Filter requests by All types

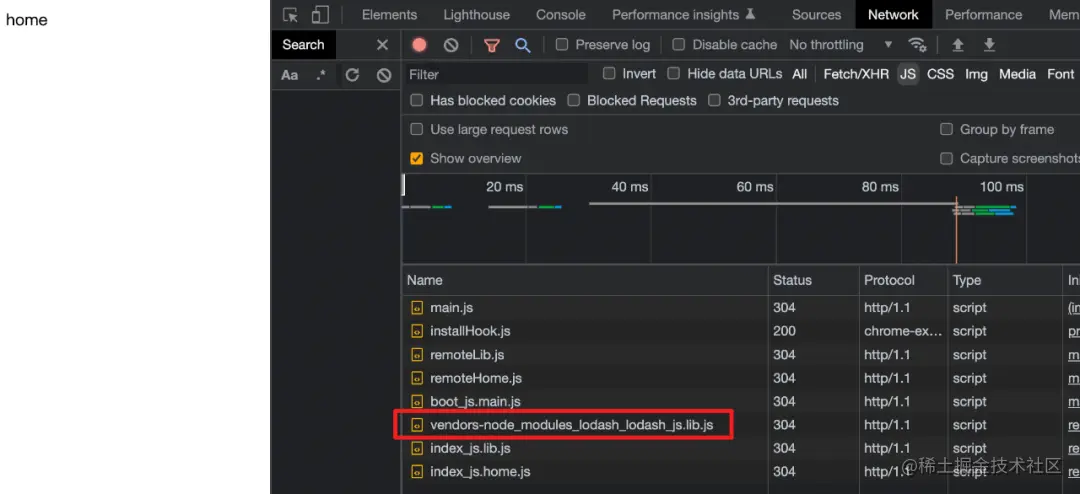[x=799, y=74]
